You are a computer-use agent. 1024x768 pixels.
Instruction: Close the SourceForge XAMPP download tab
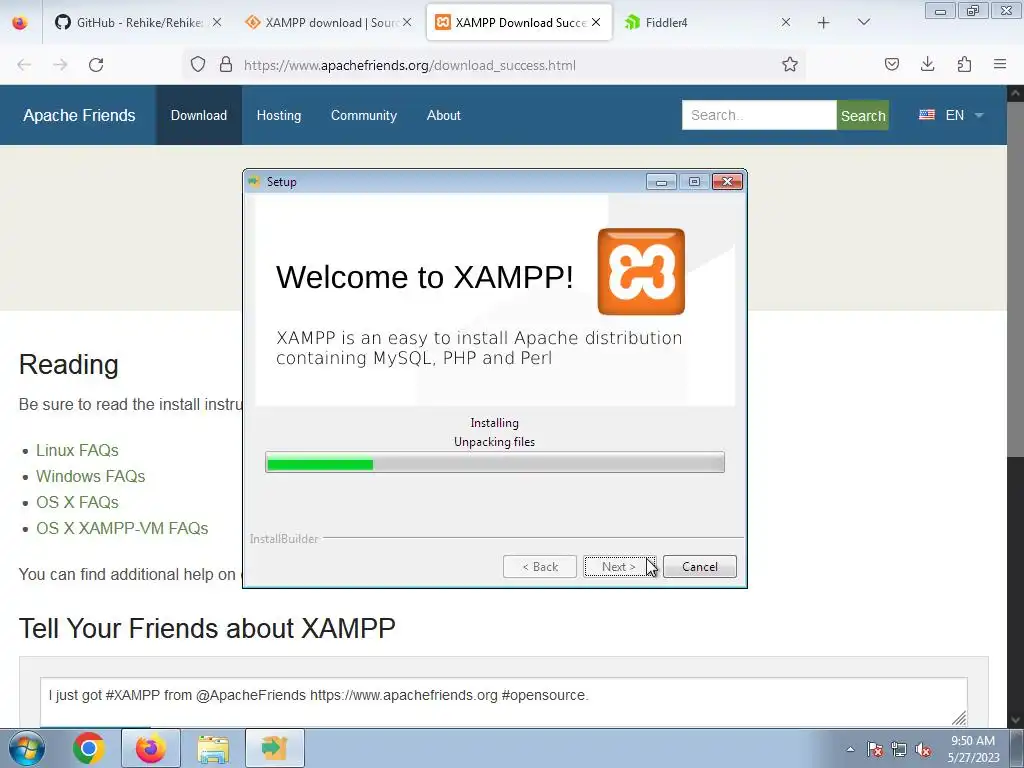pyautogui.click(x=407, y=22)
